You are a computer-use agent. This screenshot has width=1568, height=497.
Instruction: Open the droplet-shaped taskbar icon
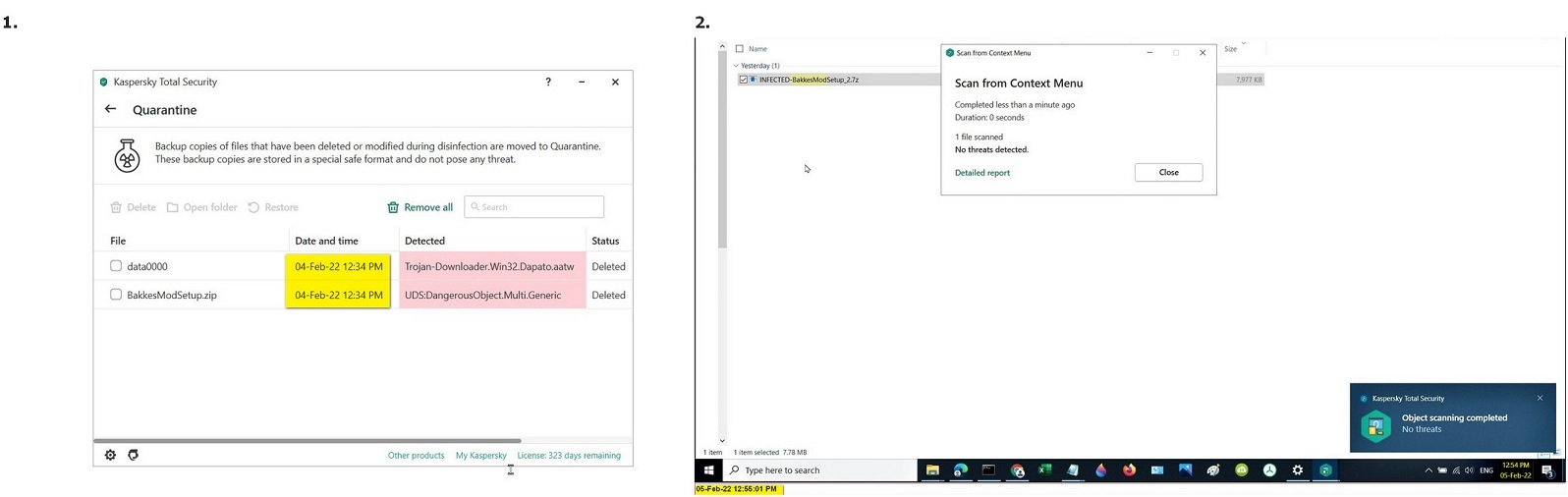click(1101, 470)
